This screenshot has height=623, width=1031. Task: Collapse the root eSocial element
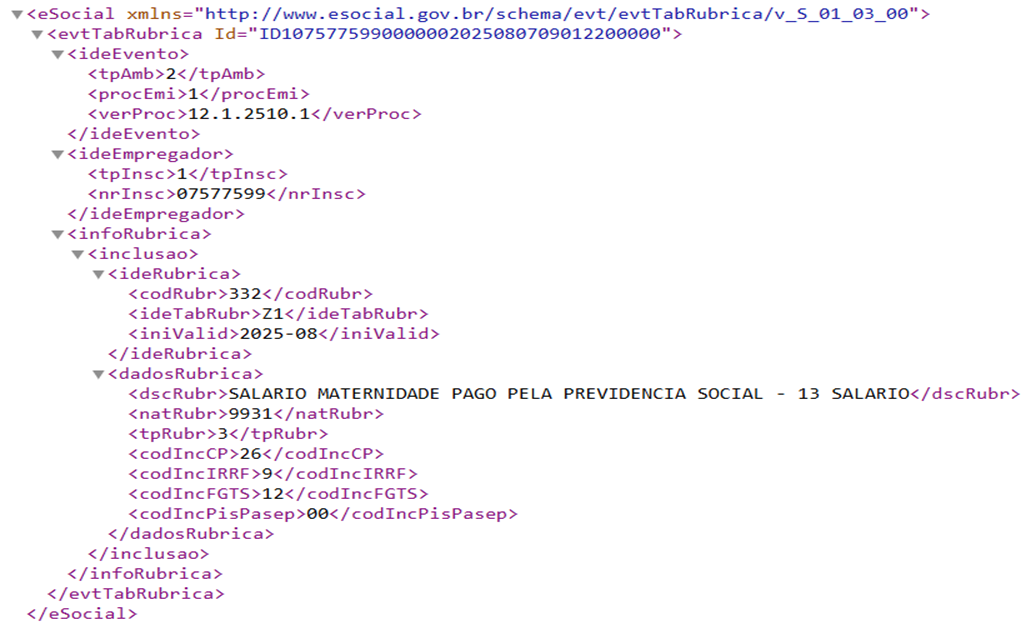[x=17, y=14]
